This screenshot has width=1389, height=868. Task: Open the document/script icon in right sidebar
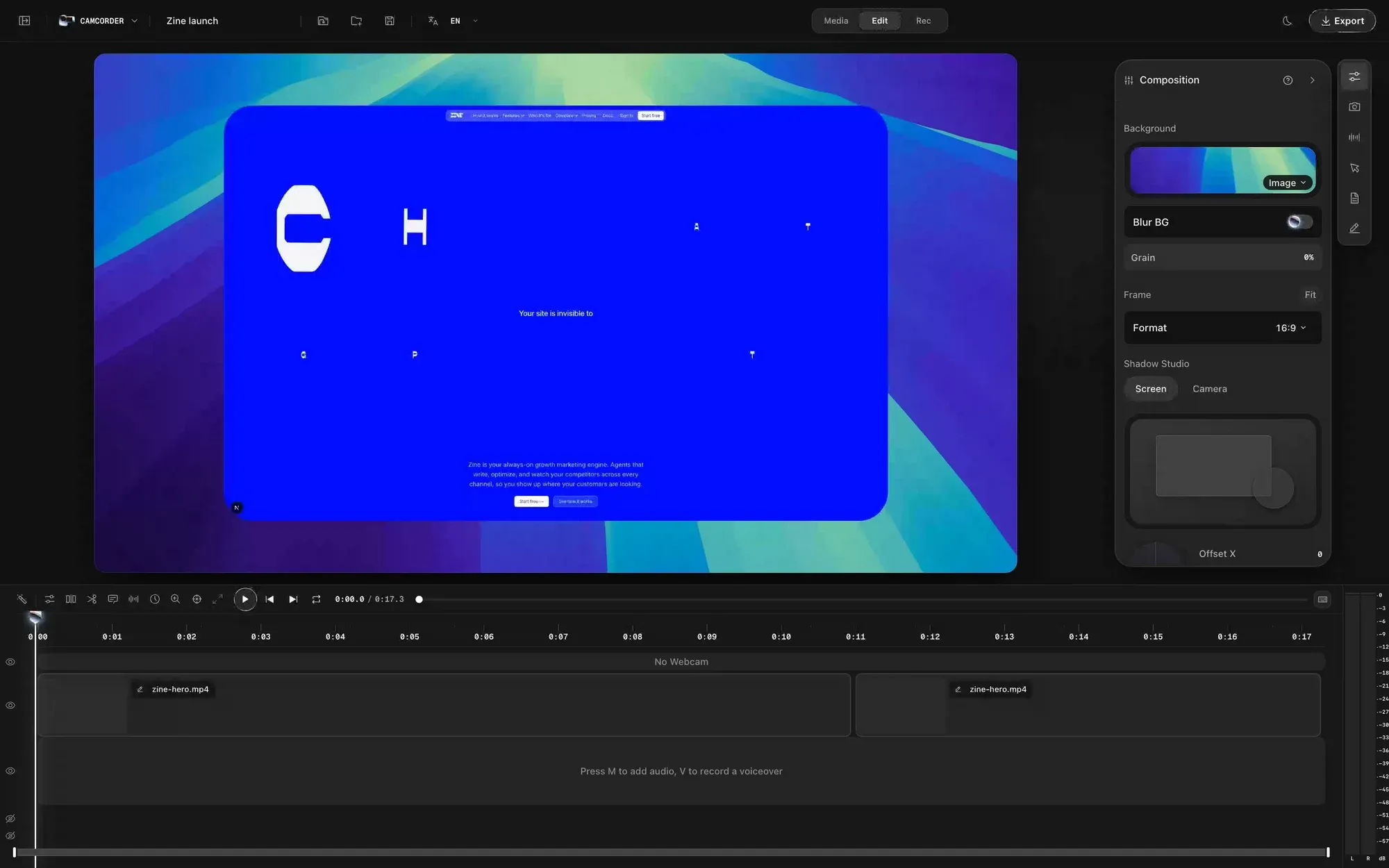click(x=1354, y=198)
